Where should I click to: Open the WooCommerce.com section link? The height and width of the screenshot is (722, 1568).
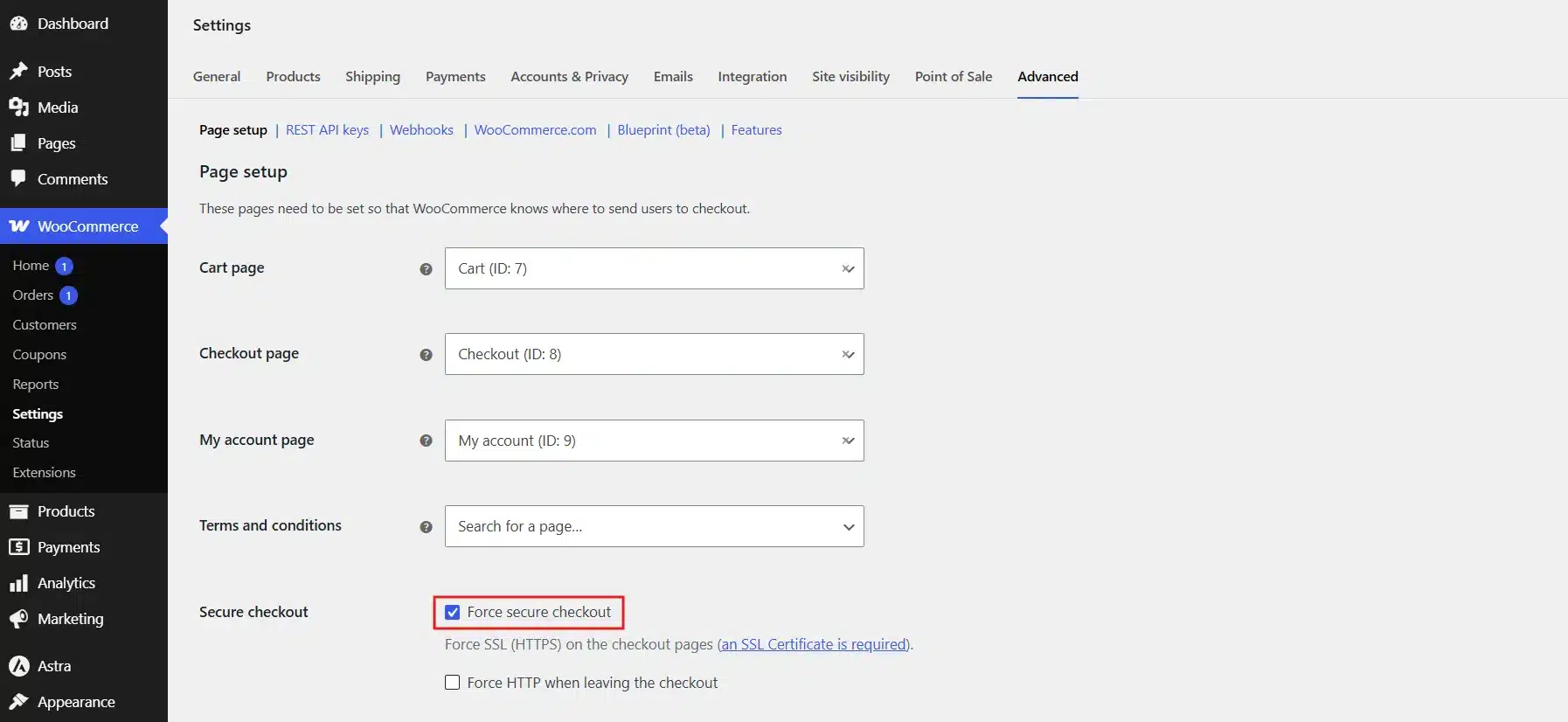[x=536, y=130]
